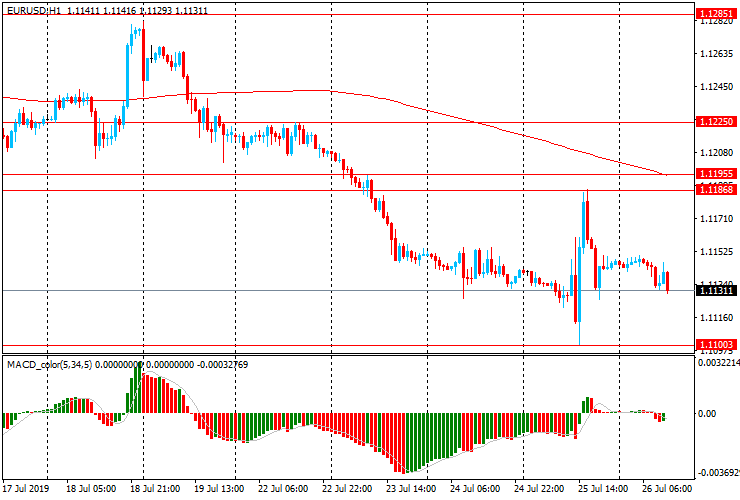Click the 22 Jul 22:00 time label
The width and height of the screenshot is (740, 500).
pos(347,488)
